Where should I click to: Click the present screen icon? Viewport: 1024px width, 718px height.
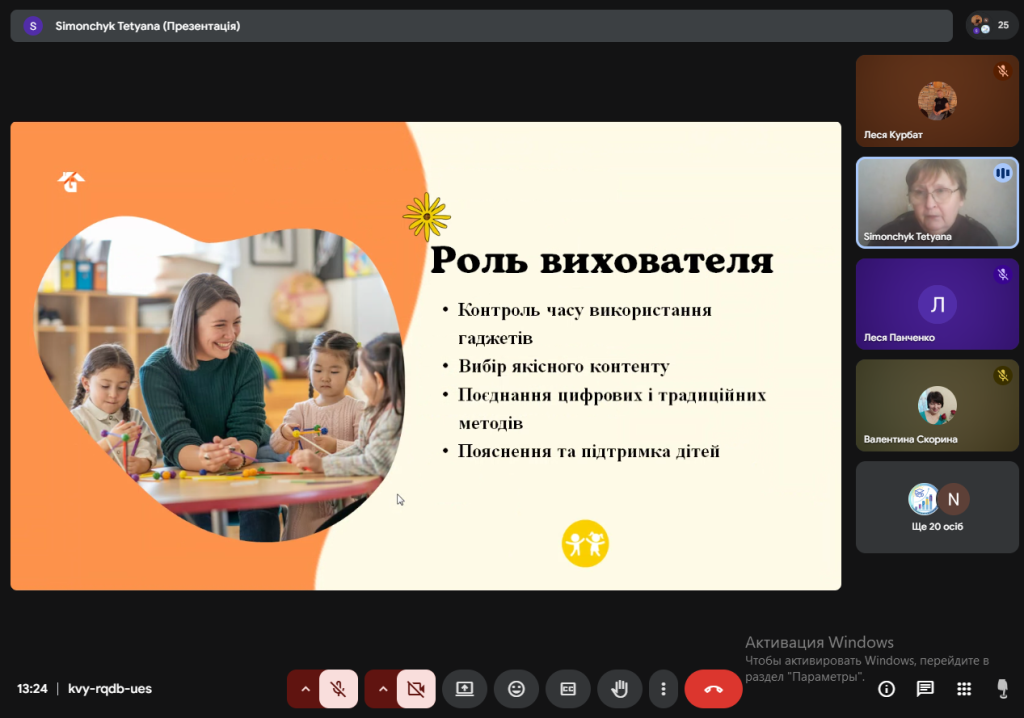(x=464, y=689)
